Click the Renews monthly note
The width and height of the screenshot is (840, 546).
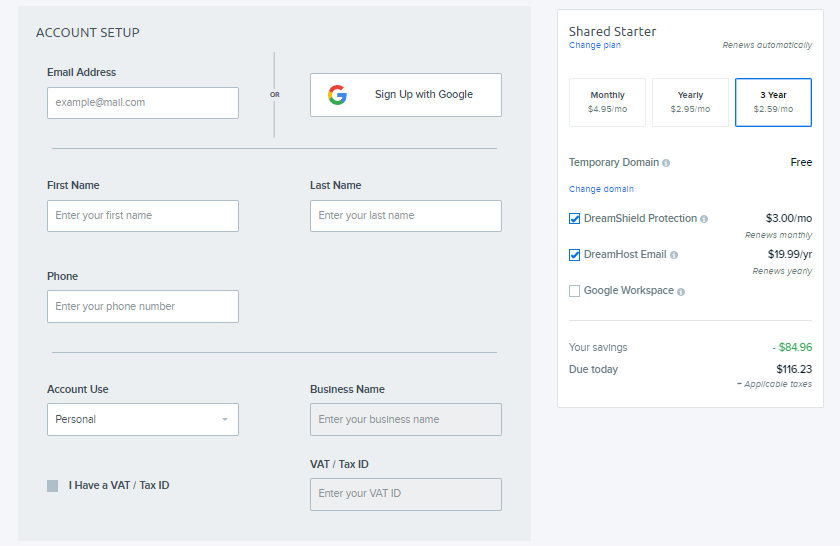tap(778, 235)
